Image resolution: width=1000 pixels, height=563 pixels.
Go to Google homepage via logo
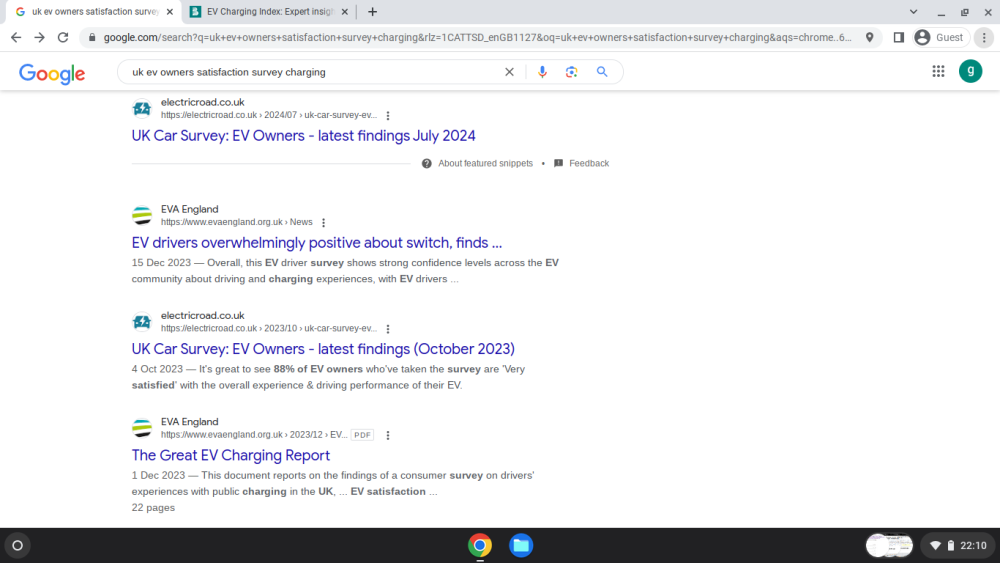coord(52,73)
